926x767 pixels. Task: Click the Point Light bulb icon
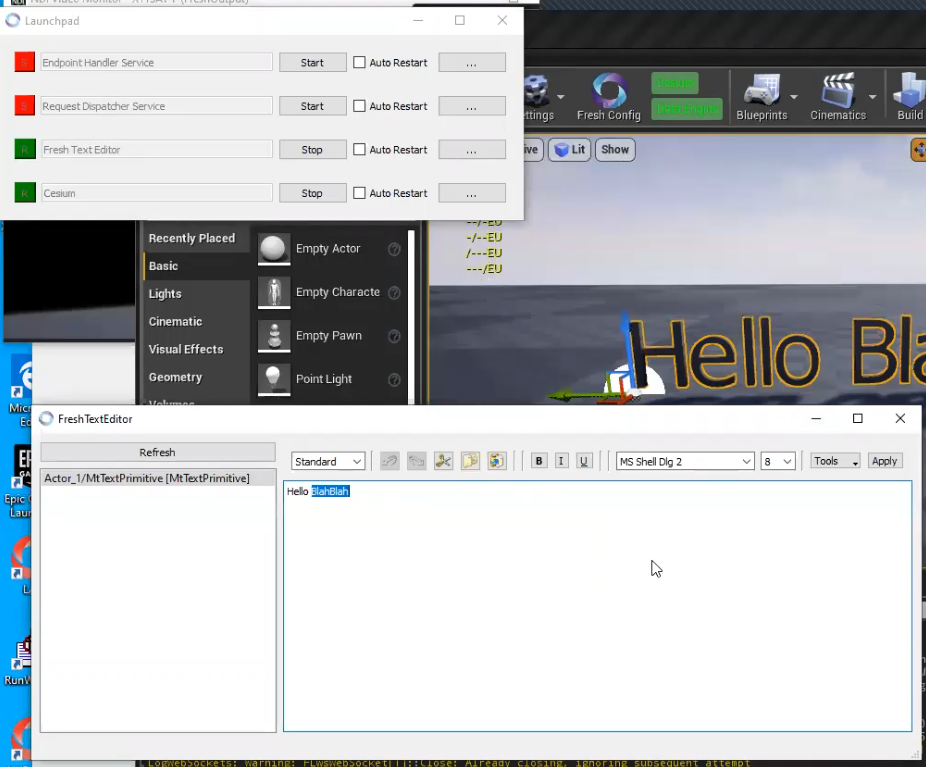pos(274,379)
